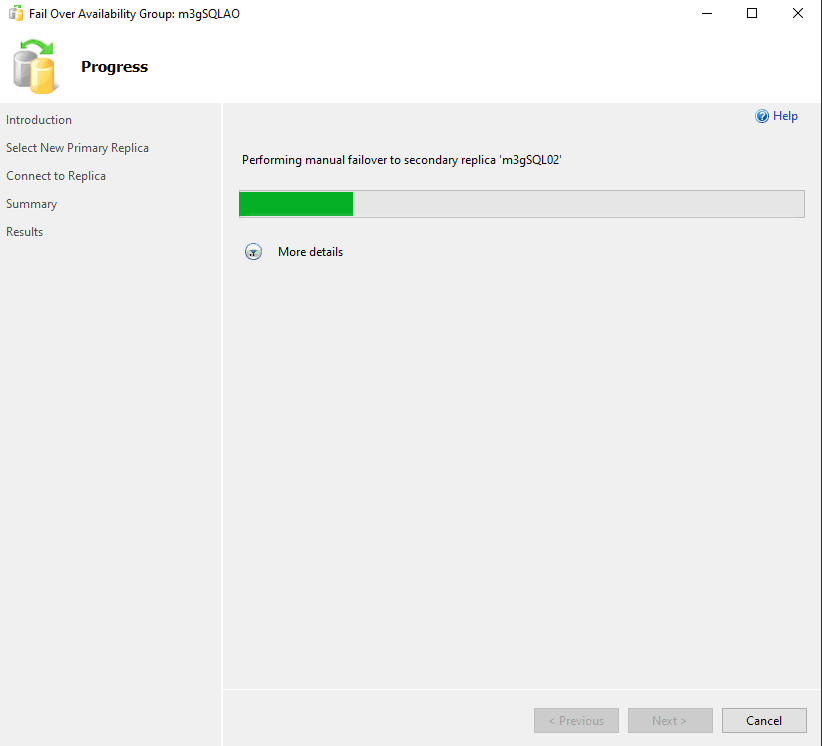
Task: Click the Previous button
Action: pyautogui.click(x=576, y=720)
